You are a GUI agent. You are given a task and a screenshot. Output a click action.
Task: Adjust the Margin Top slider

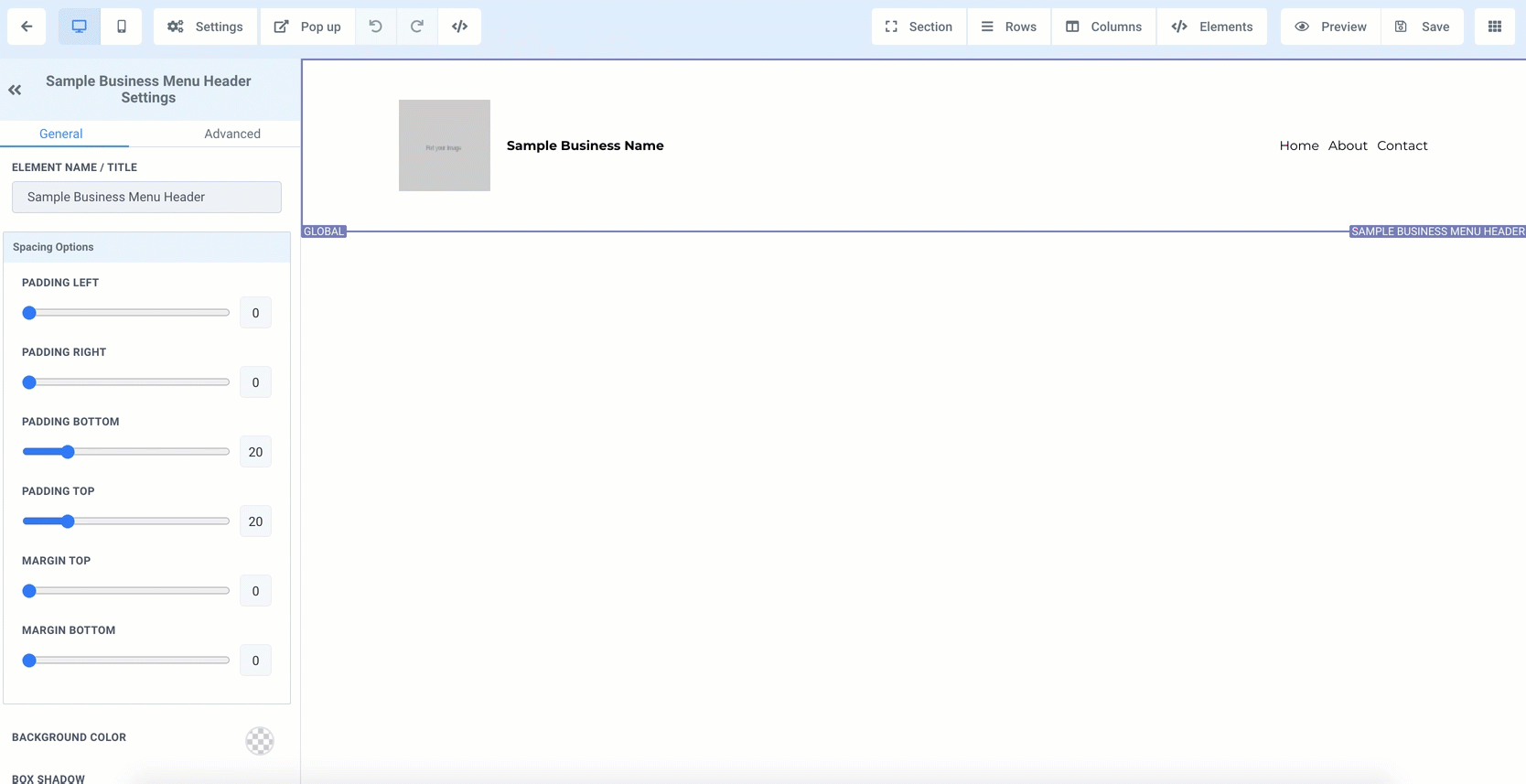tap(126, 591)
